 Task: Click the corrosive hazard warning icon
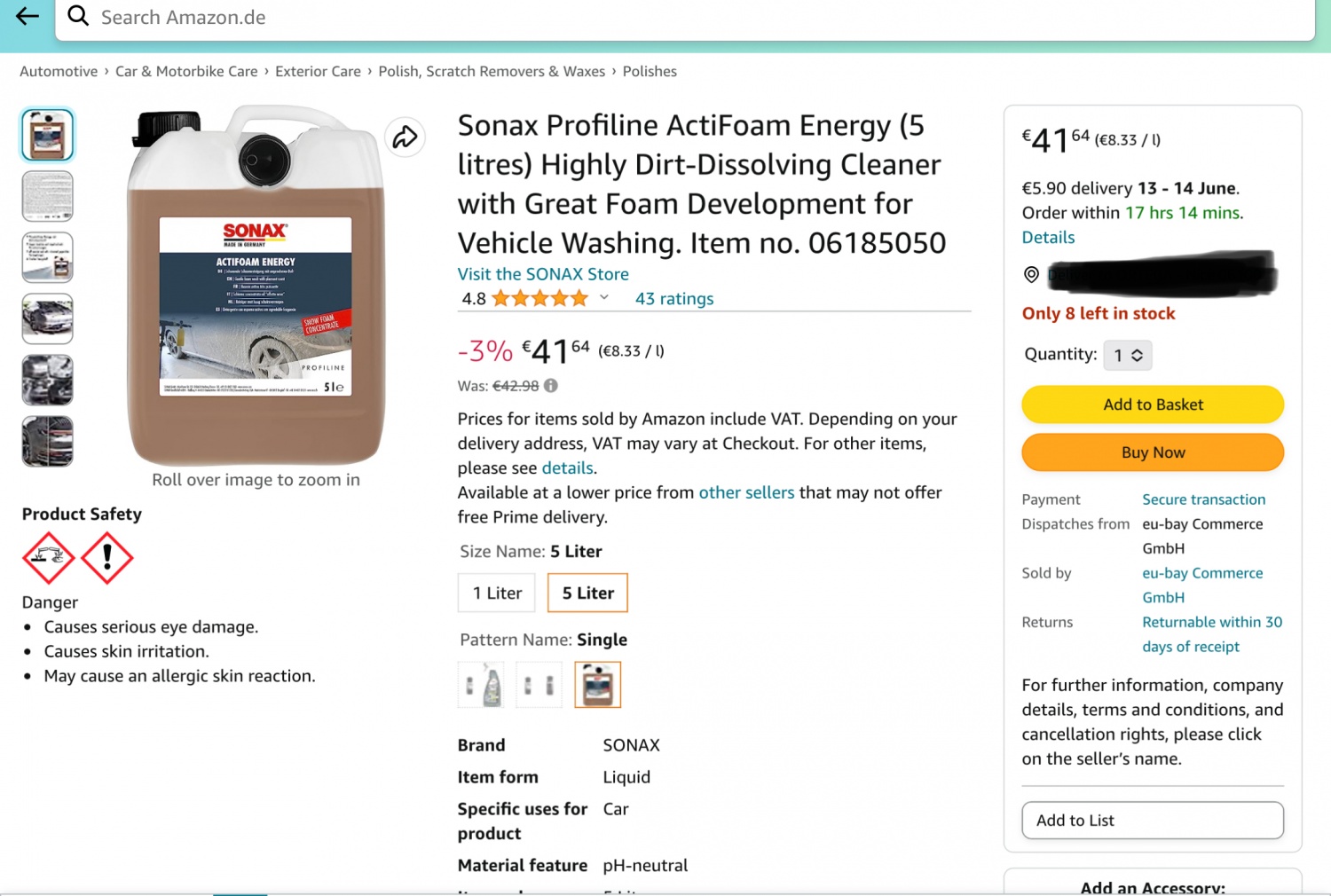48,558
